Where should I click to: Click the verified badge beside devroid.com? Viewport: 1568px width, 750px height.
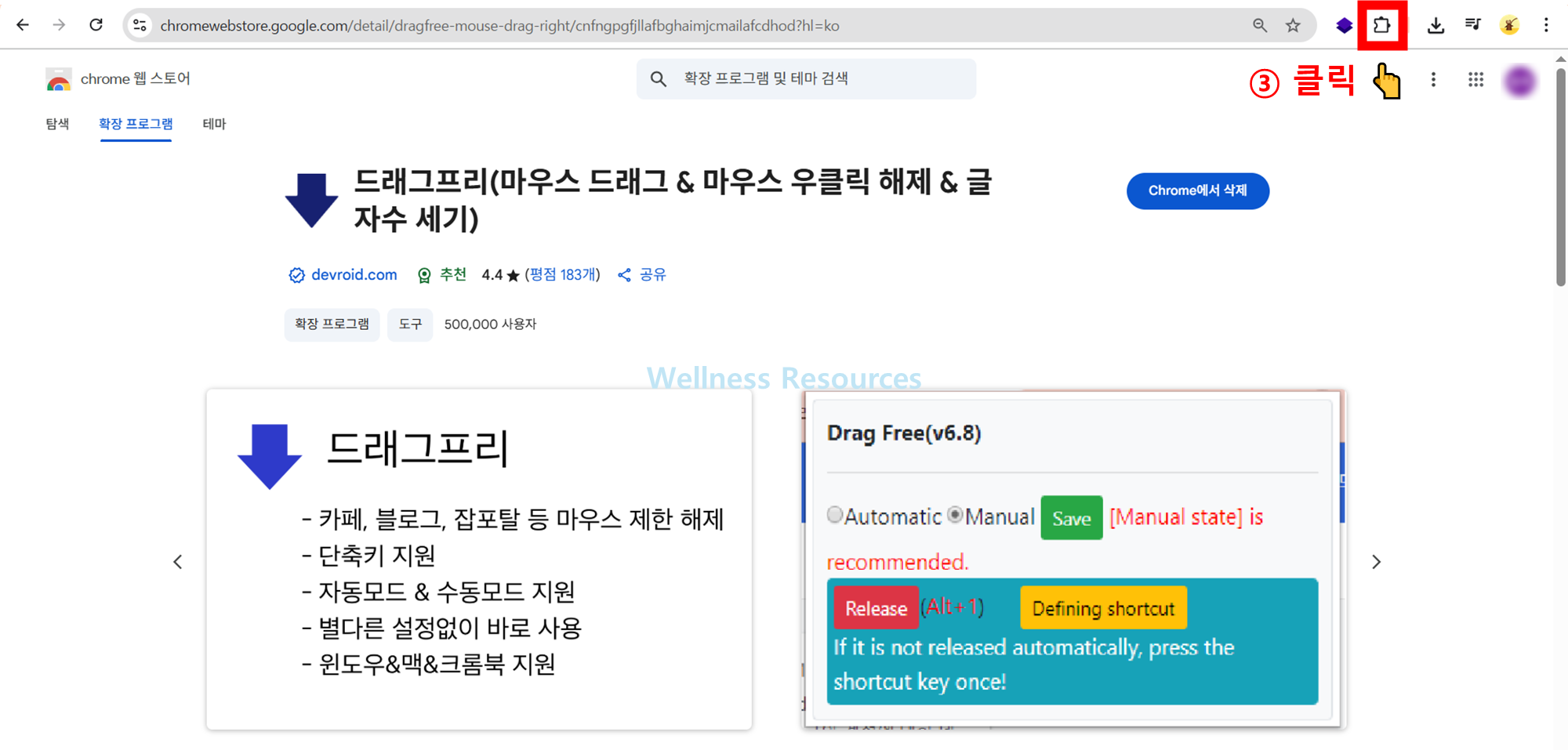pyautogui.click(x=296, y=275)
